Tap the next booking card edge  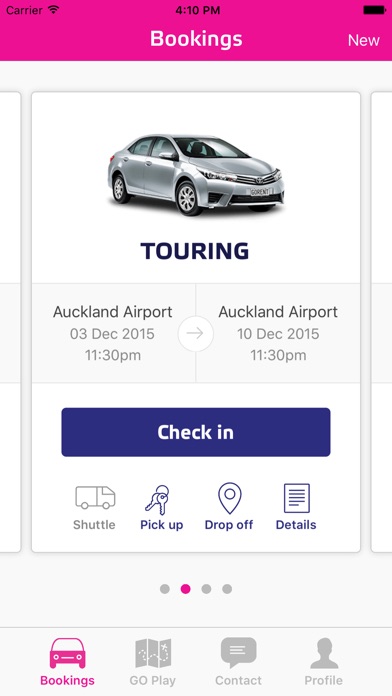[x=381, y=322]
